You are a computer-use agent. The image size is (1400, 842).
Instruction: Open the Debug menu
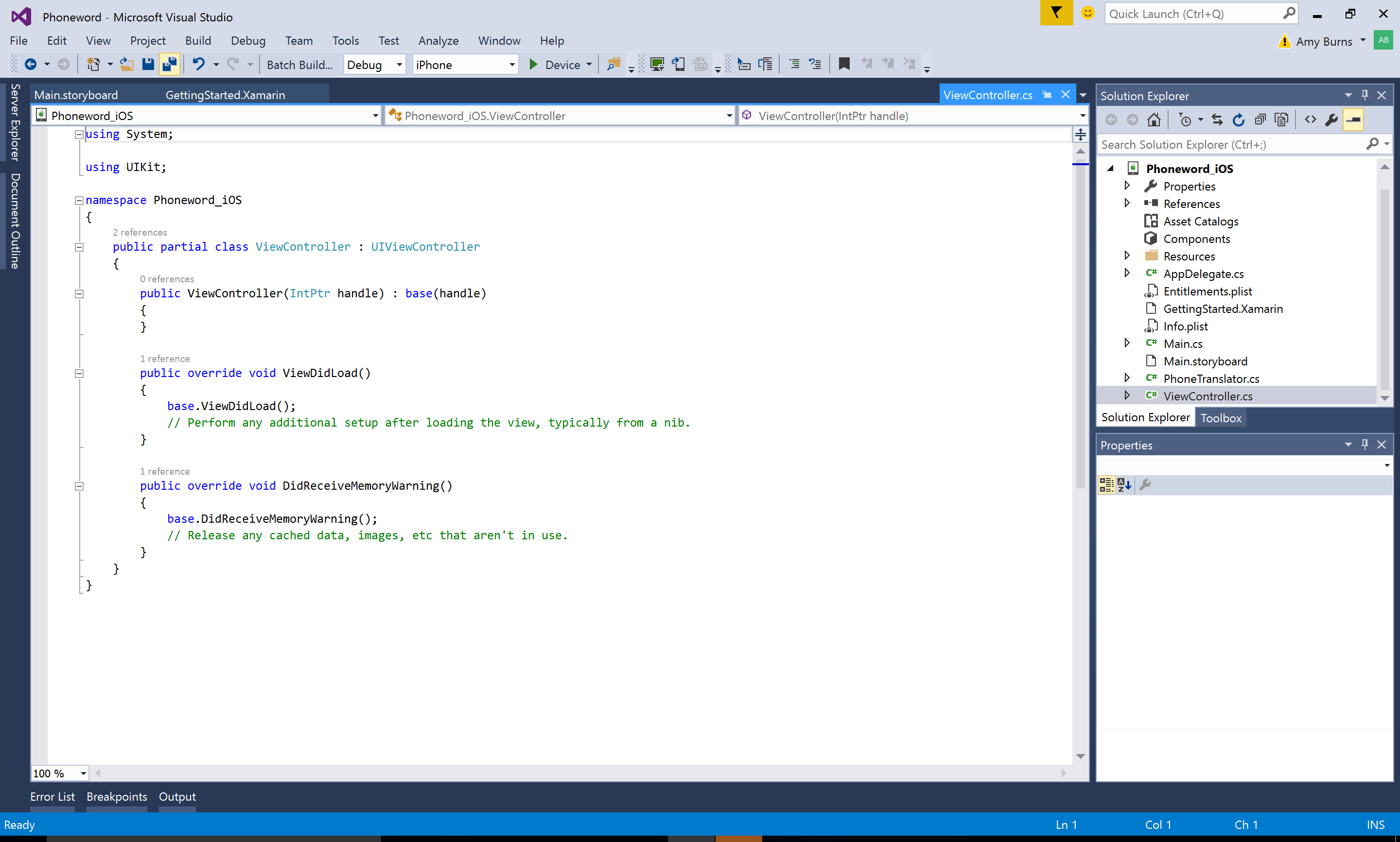[x=246, y=40]
